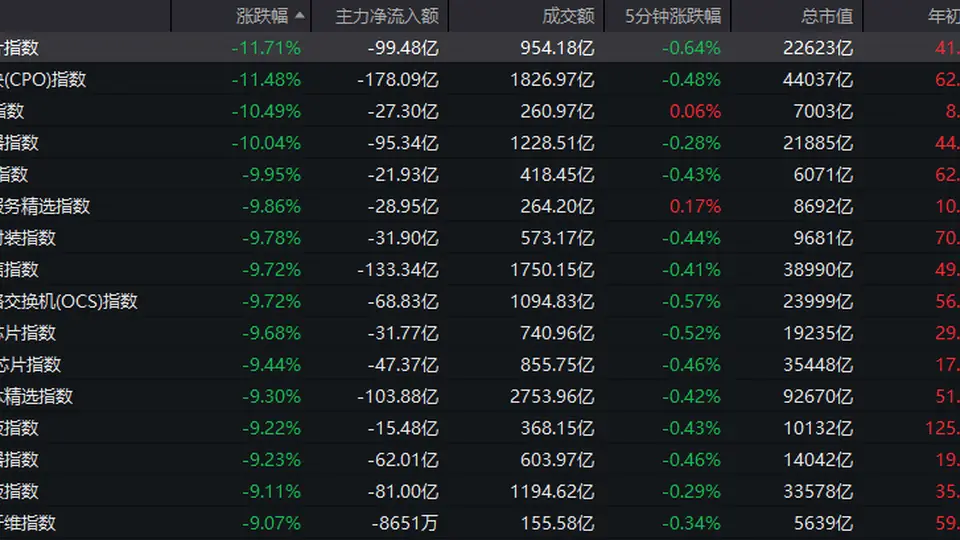Click the -9.95% change value

coord(271,174)
